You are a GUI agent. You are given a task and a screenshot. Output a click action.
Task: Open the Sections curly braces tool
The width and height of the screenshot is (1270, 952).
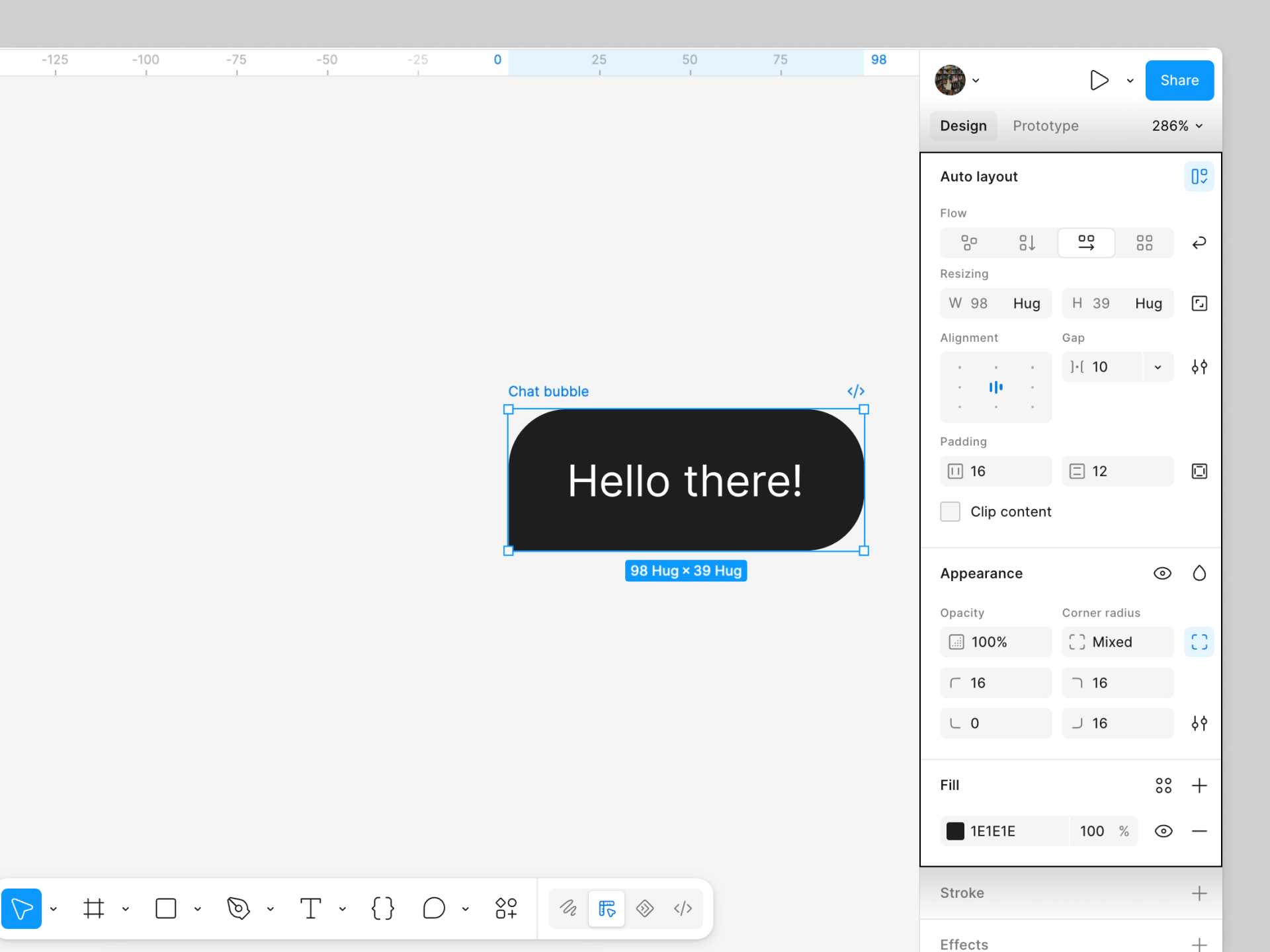[383, 908]
